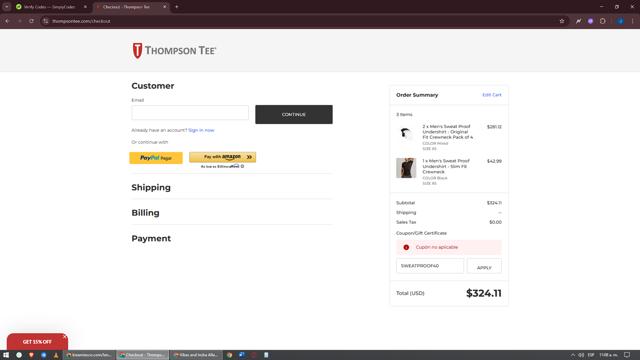
Task: Click the CONTINUE button
Action: point(294,114)
